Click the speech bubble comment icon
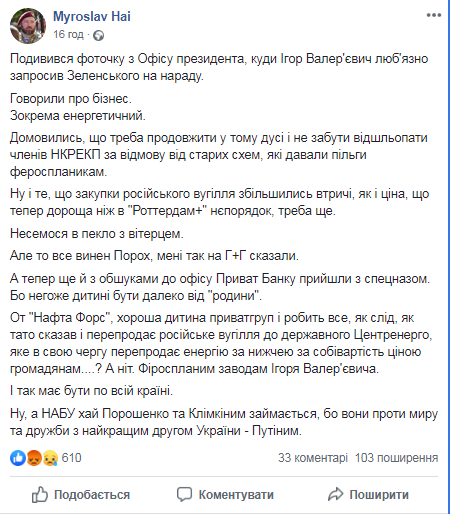450x514 pixels. click(184, 495)
